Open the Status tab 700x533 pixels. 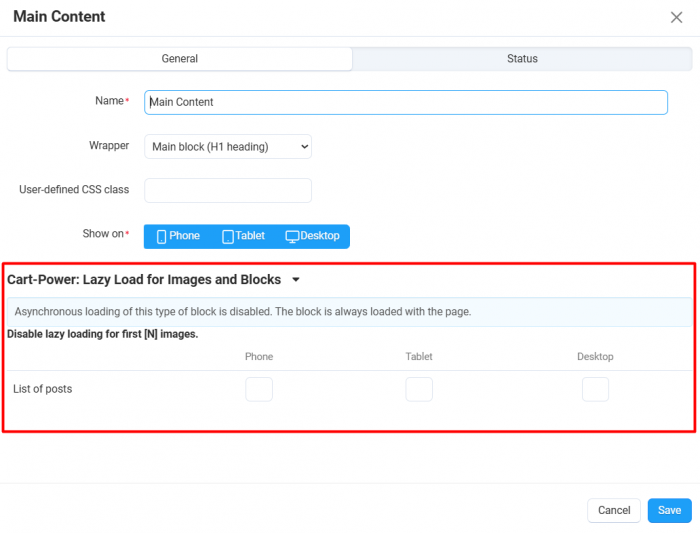coord(522,59)
